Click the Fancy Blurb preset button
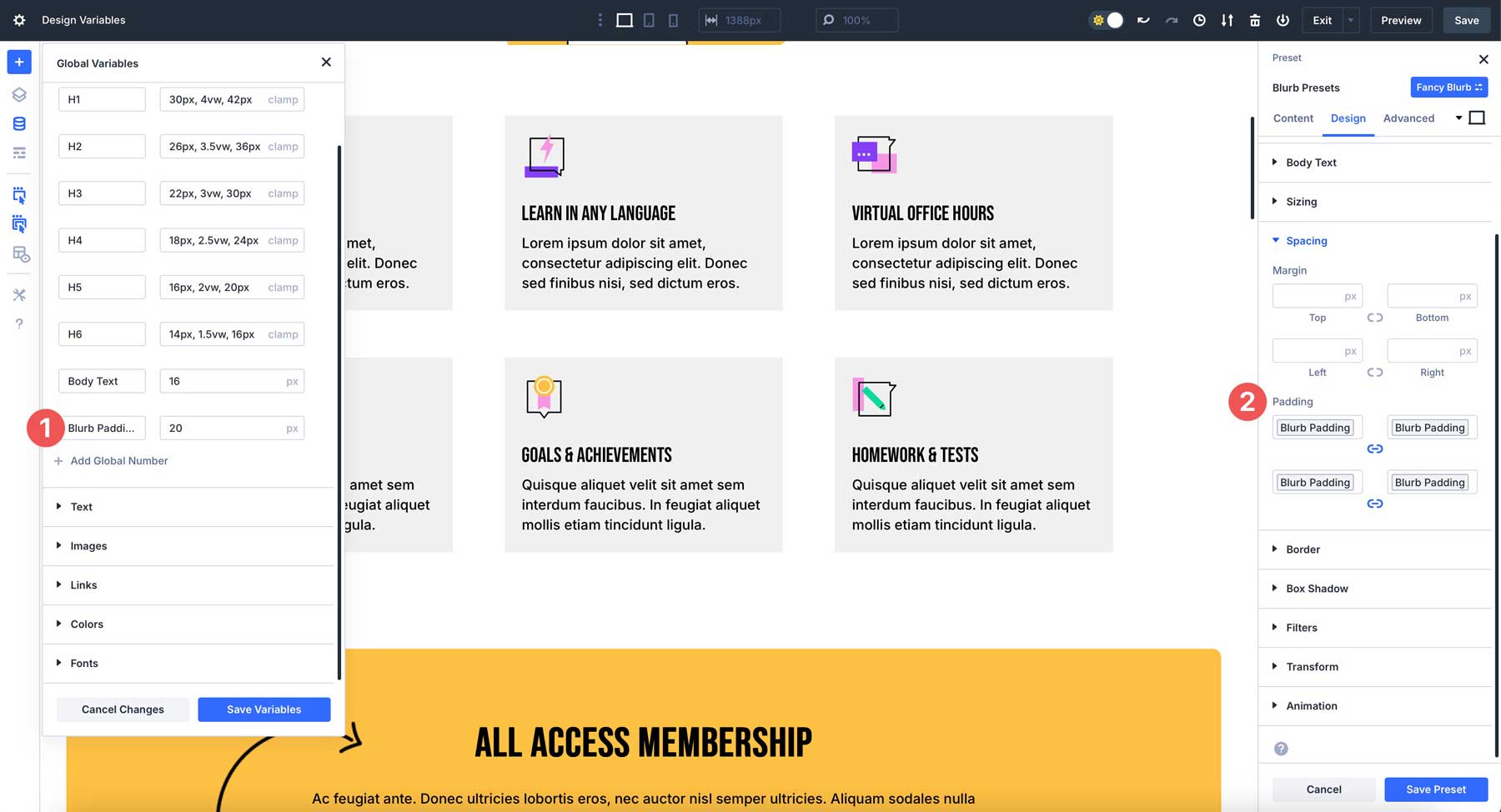The height and width of the screenshot is (812, 1501). coord(1449,88)
